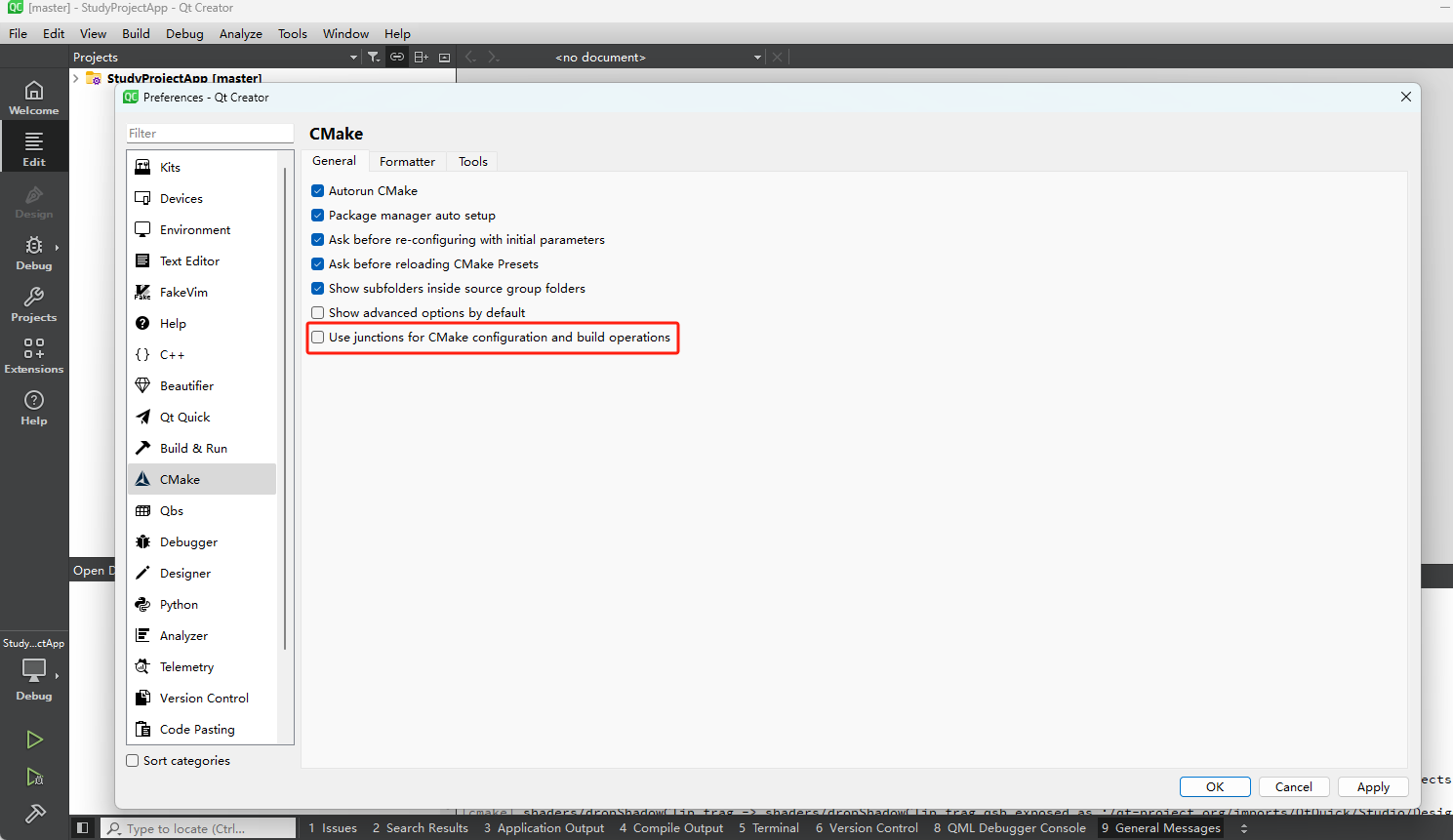Toggle the left sidebar visibility

[83, 828]
